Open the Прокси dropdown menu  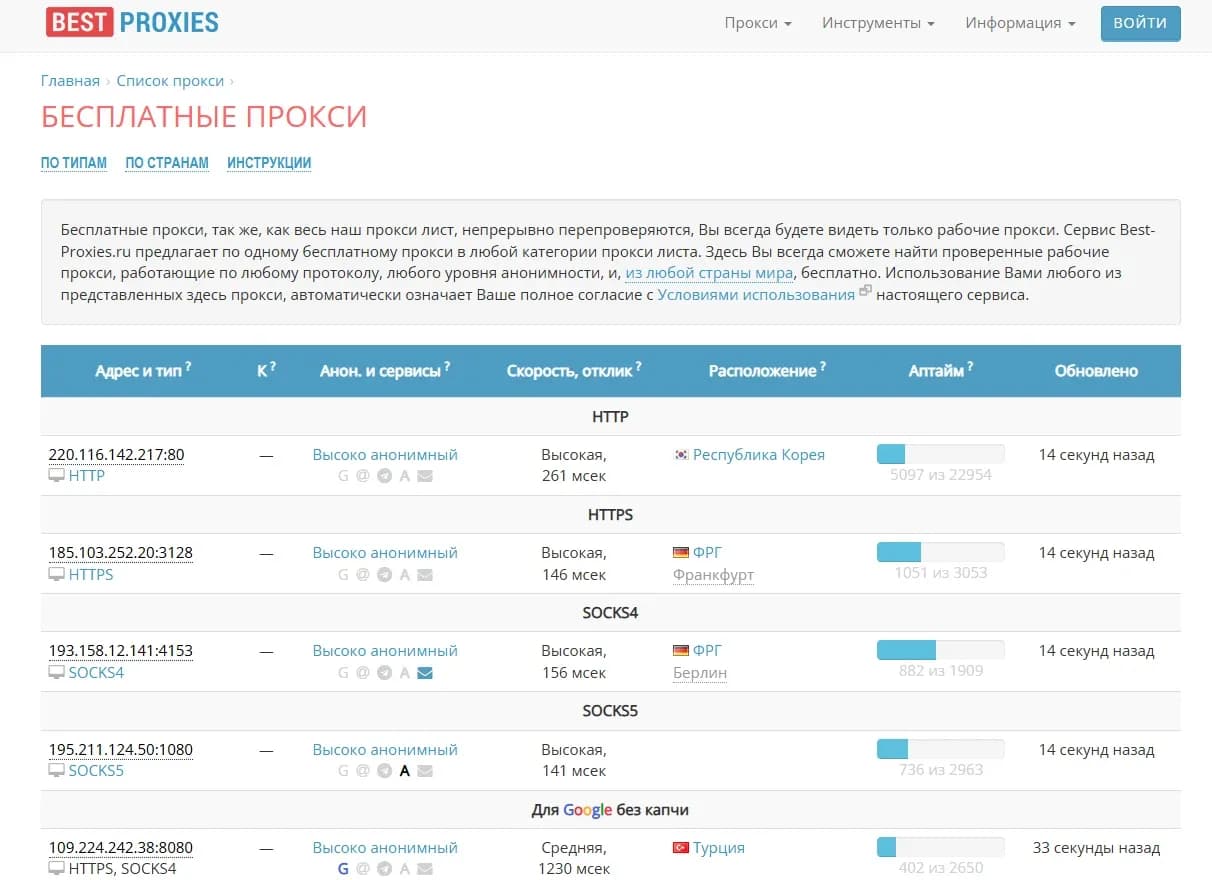coord(757,23)
